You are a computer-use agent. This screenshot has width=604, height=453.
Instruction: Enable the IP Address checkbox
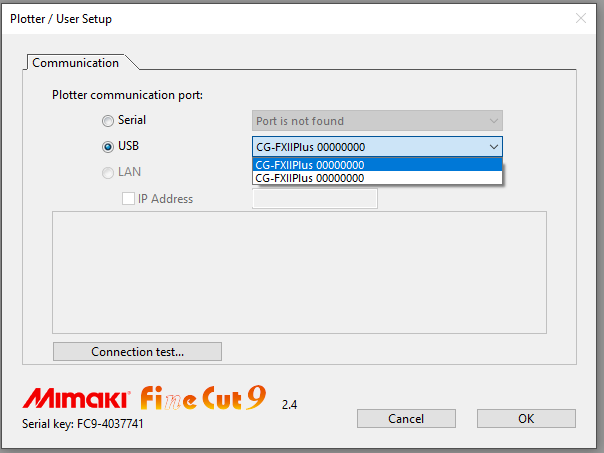pyautogui.click(x=128, y=199)
